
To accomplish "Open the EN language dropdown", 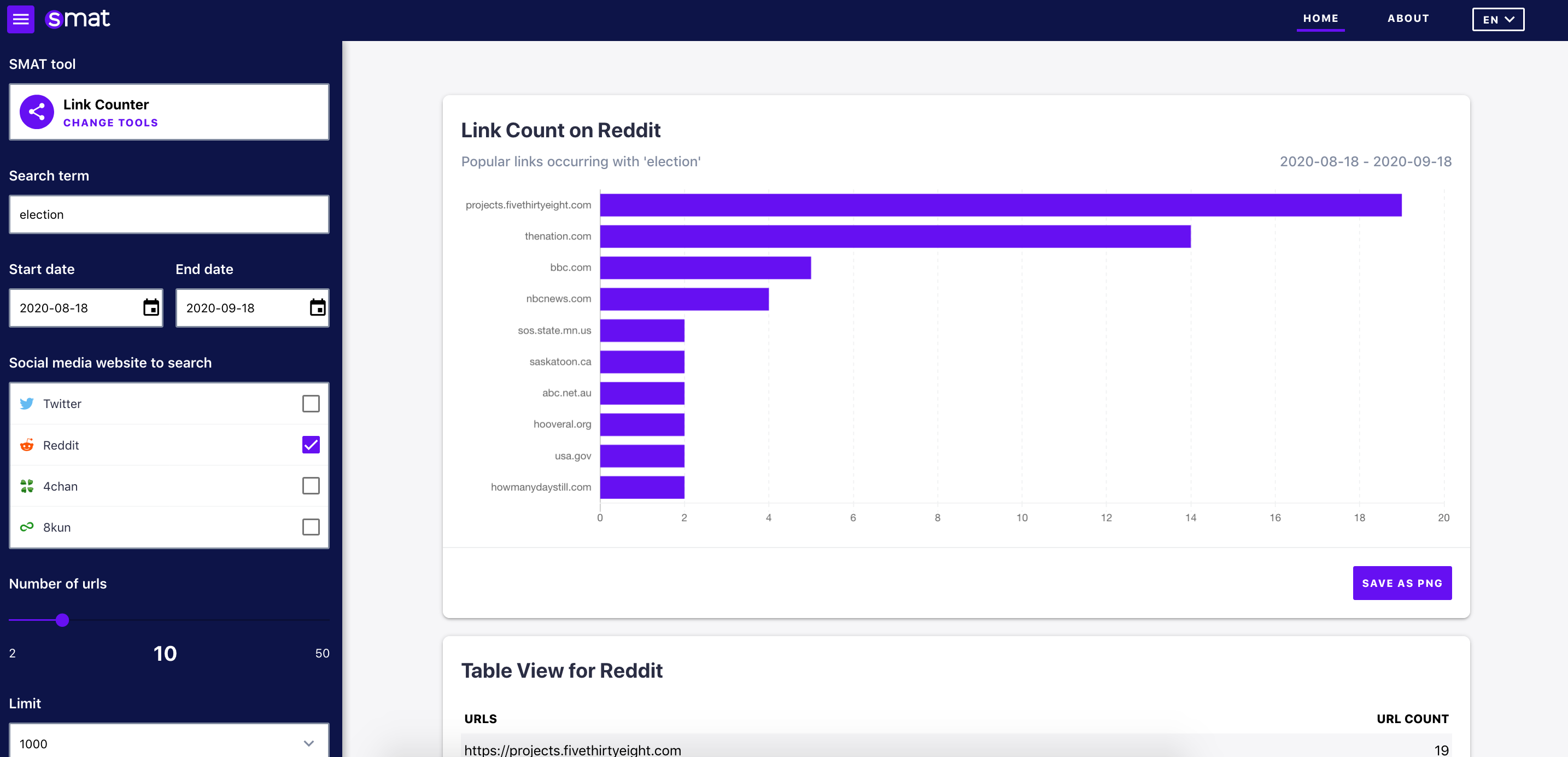I will point(1498,20).
